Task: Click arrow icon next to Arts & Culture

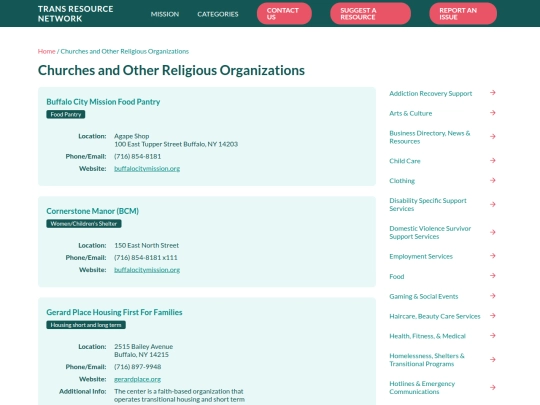Action: [493, 113]
